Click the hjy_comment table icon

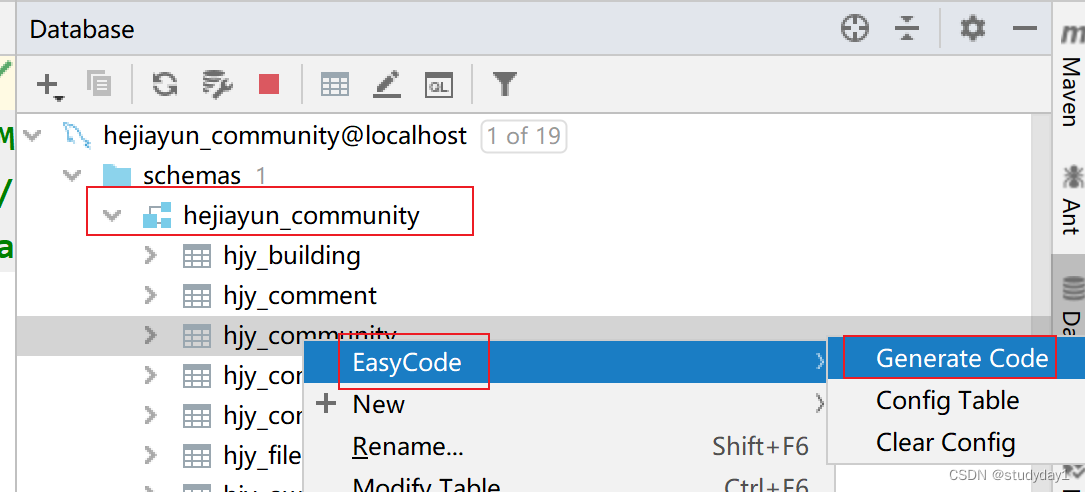pyautogui.click(x=197, y=297)
